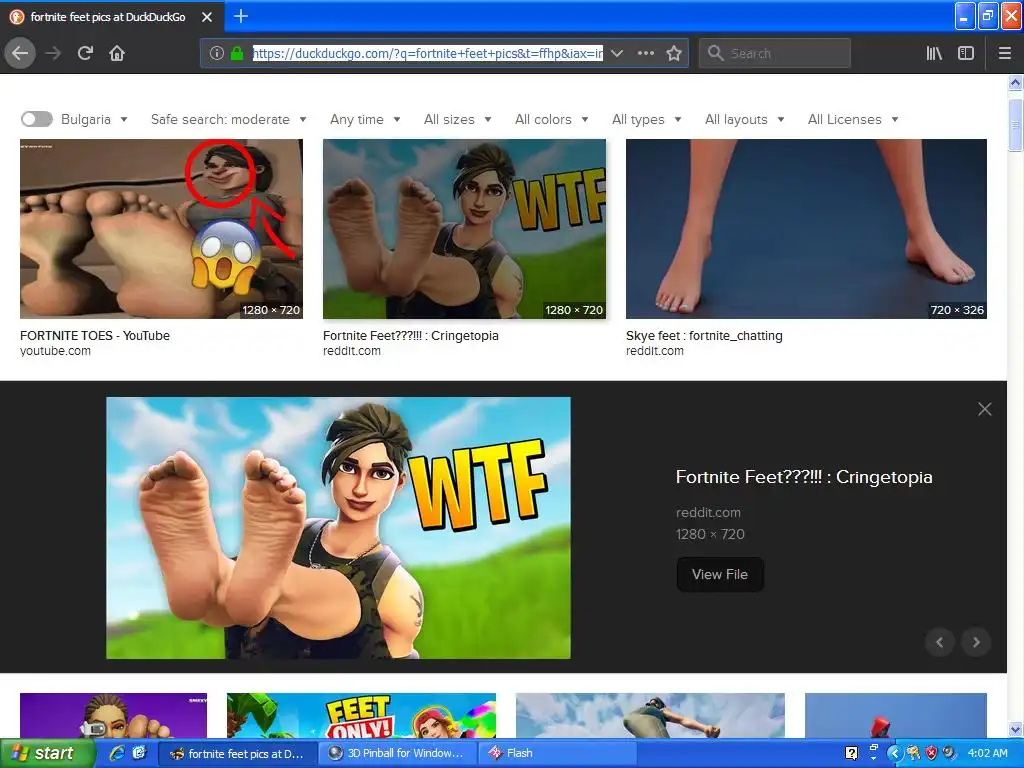The image size is (1024, 768).
Task: Open the Firefox home page
Action: coord(117,53)
